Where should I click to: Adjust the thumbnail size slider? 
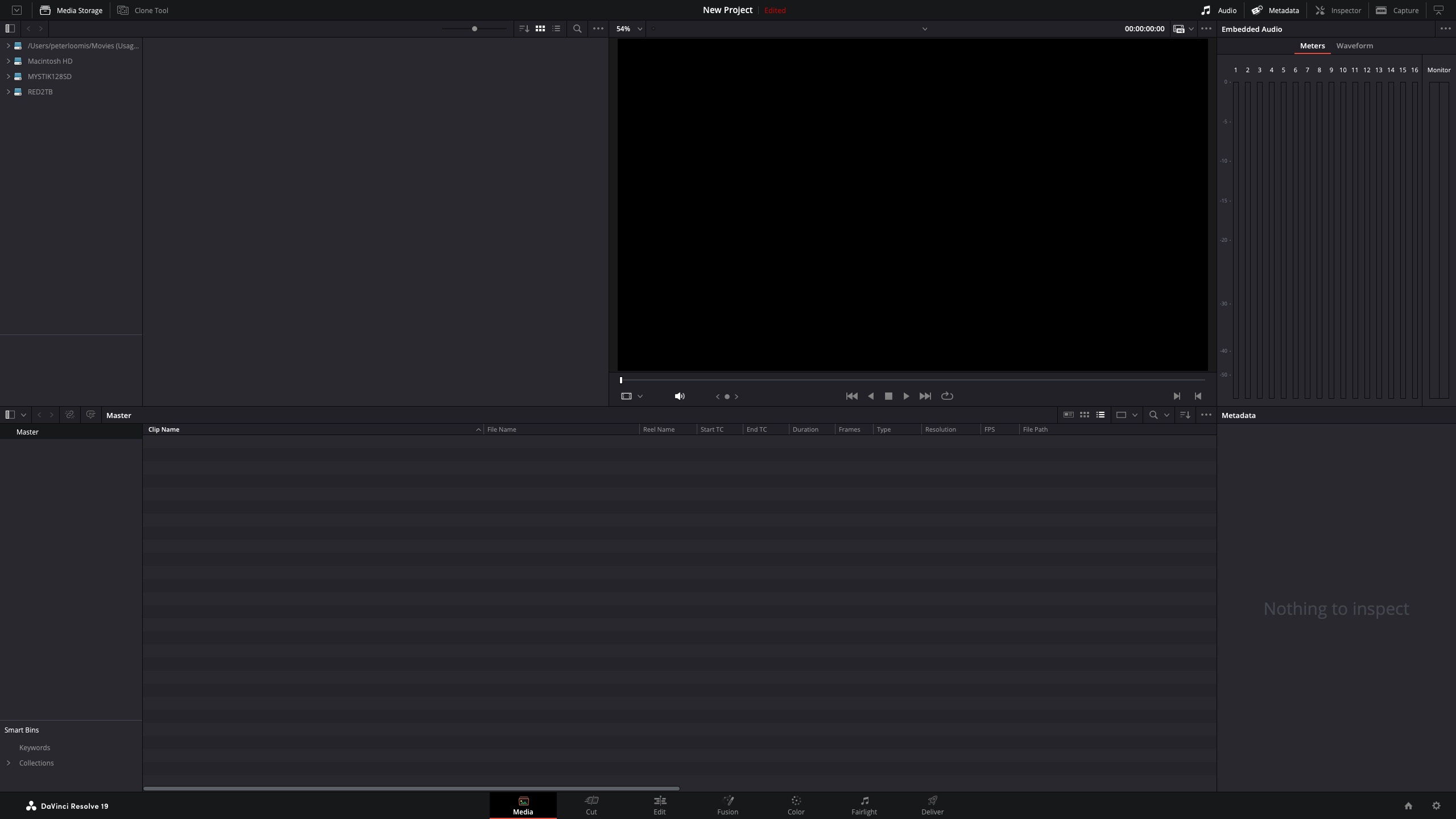[474, 28]
